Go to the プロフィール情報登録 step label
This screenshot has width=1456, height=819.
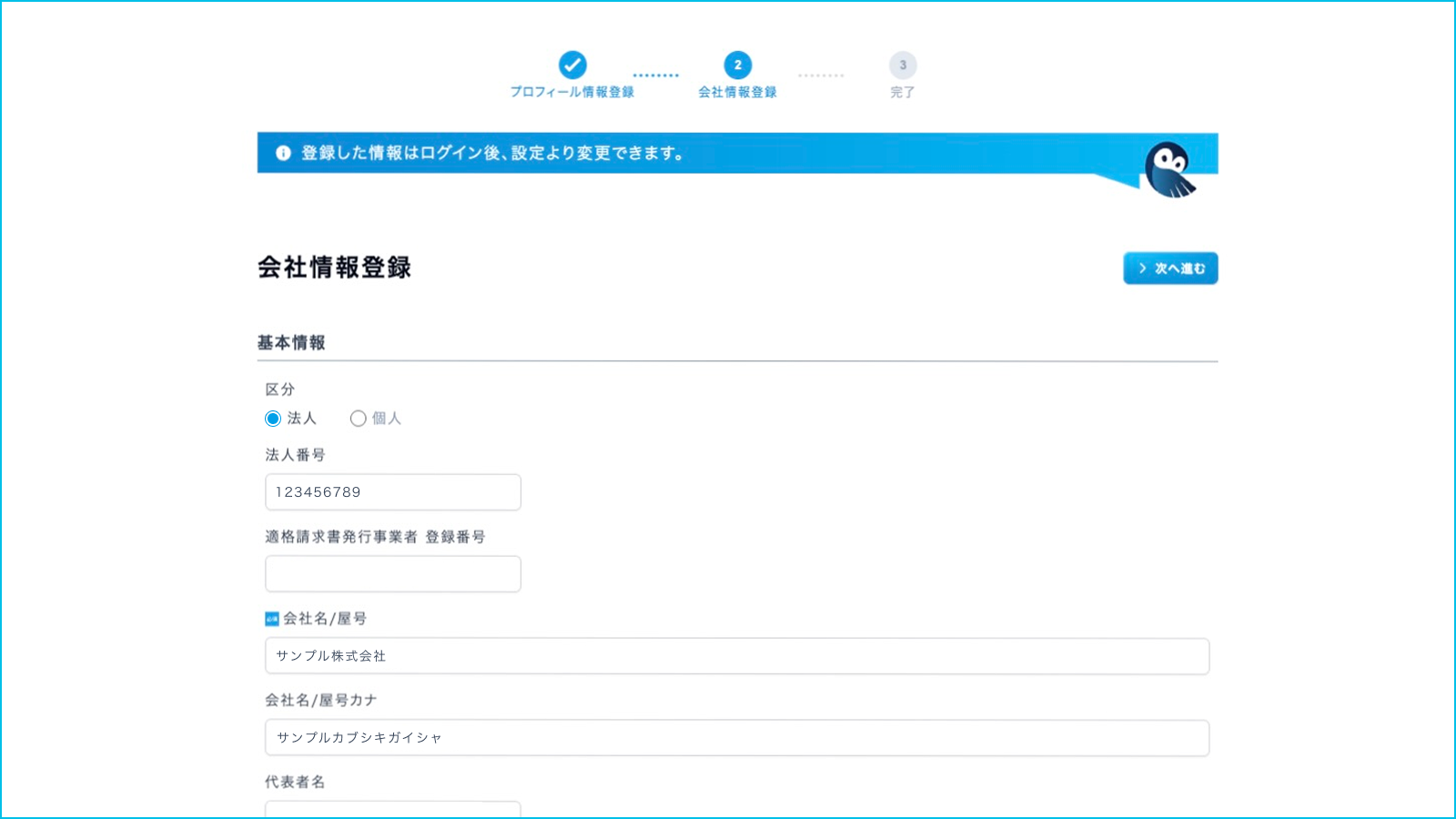(571, 92)
